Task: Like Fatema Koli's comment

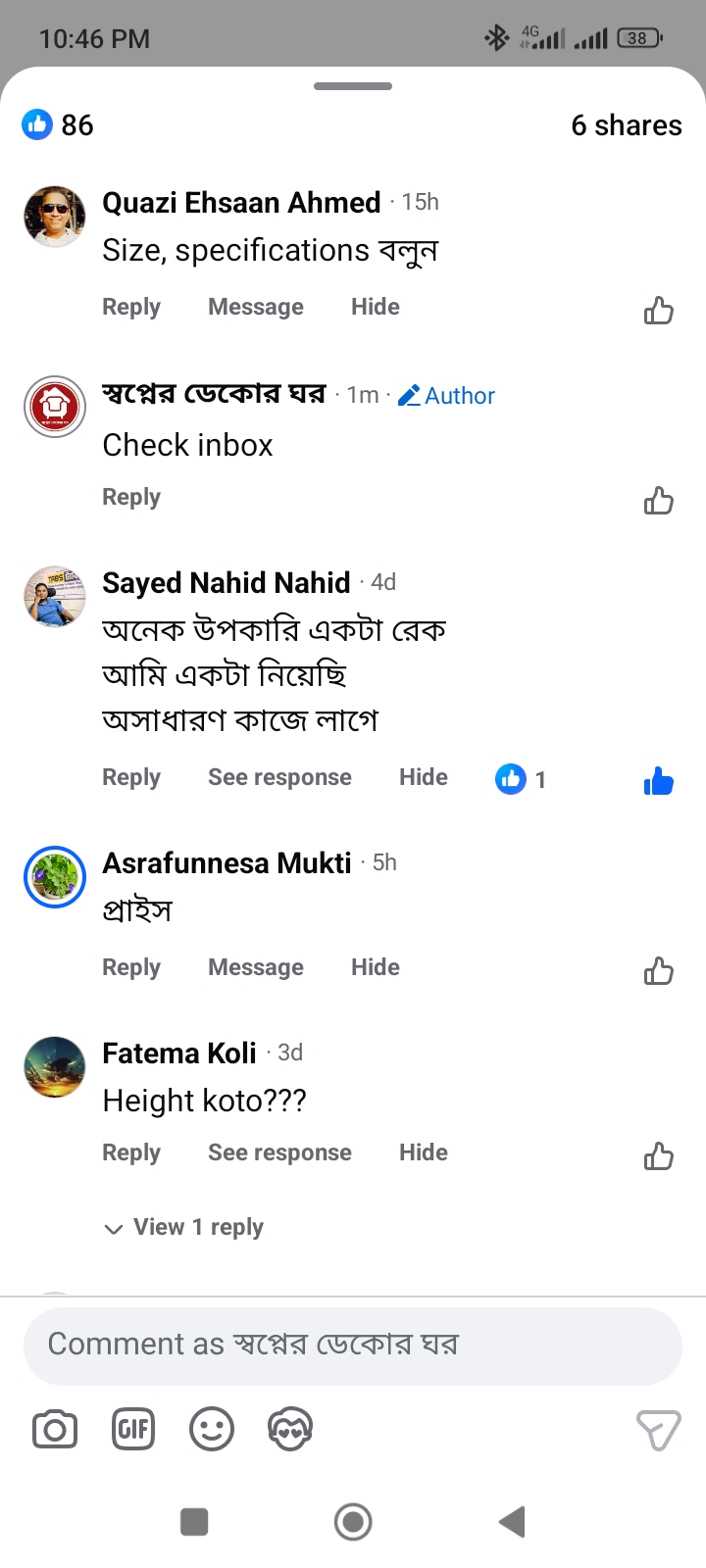Action: 658,1156
